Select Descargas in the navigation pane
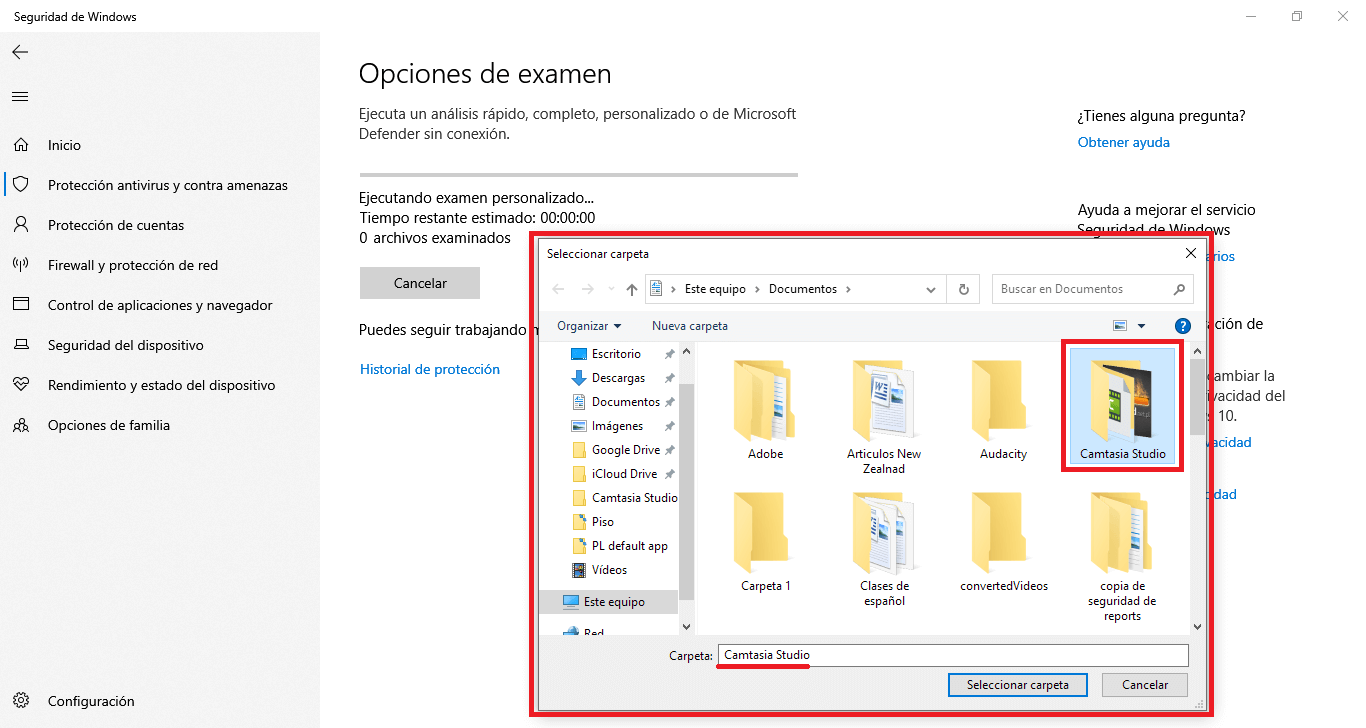The height and width of the screenshot is (728, 1366). pyautogui.click(x=618, y=378)
